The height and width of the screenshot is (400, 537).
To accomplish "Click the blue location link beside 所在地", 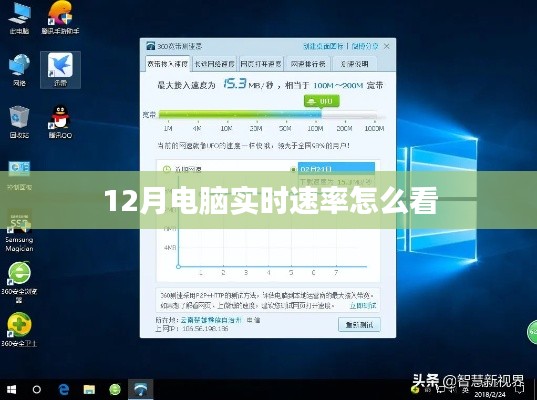I will (x=211, y=320).
